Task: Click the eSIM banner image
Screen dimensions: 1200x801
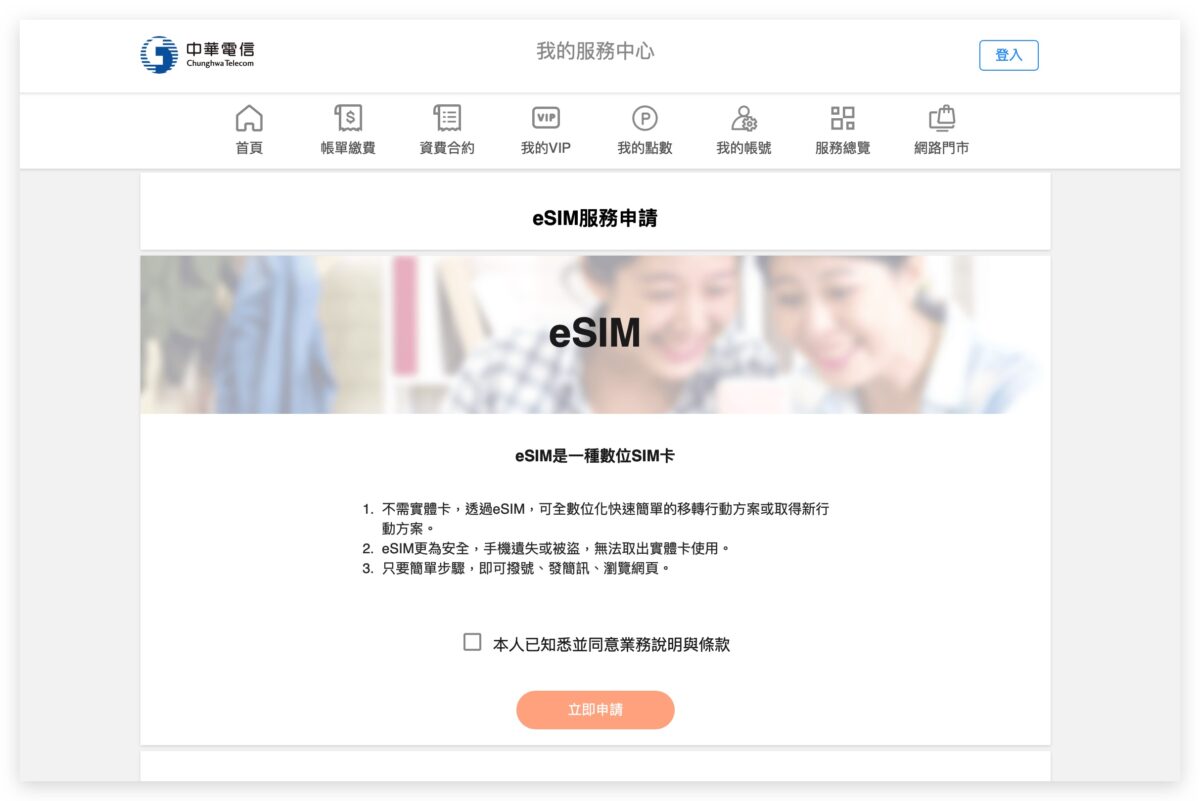Action: click(x=595, y=334)
